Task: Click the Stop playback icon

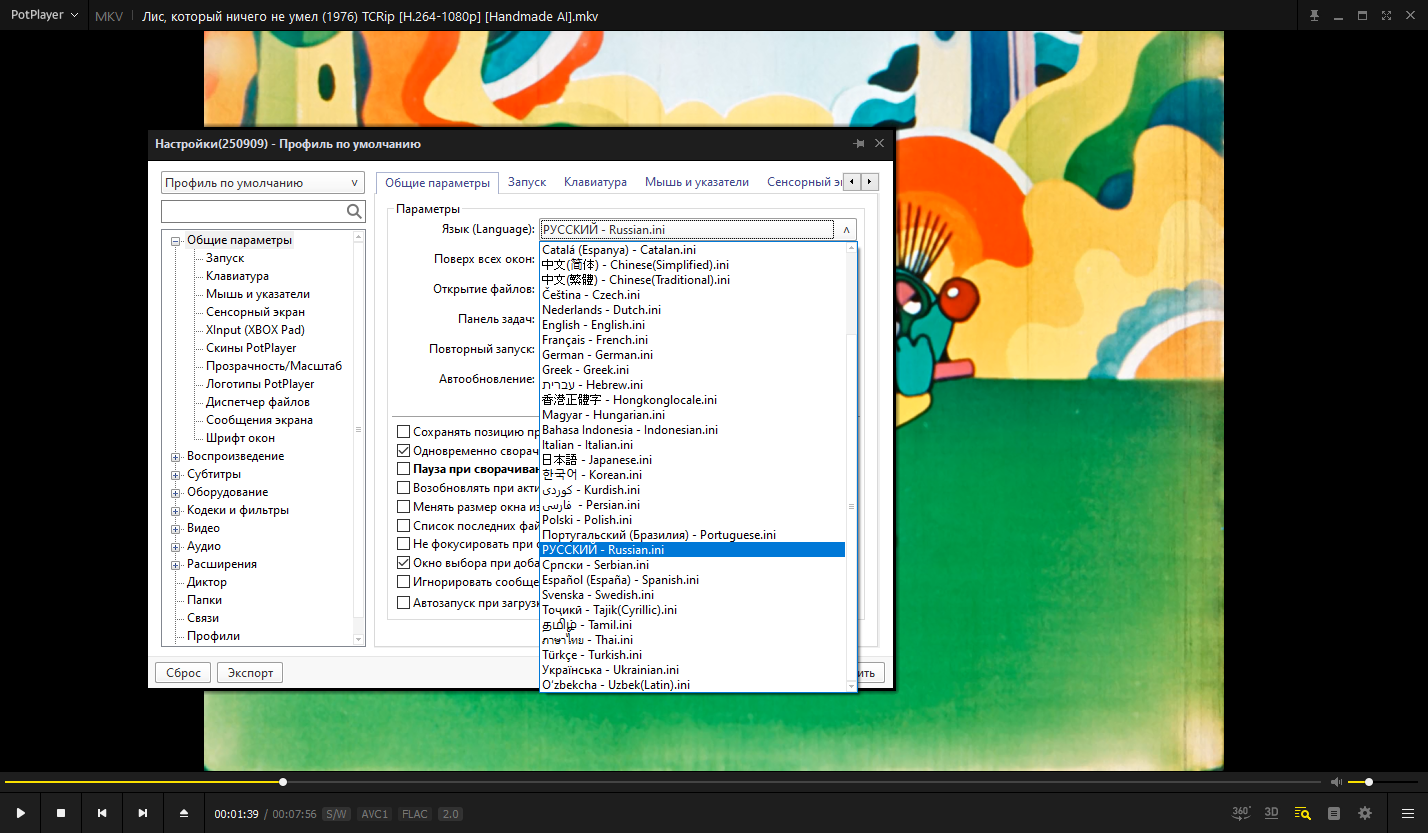Action: coord(61,813)
